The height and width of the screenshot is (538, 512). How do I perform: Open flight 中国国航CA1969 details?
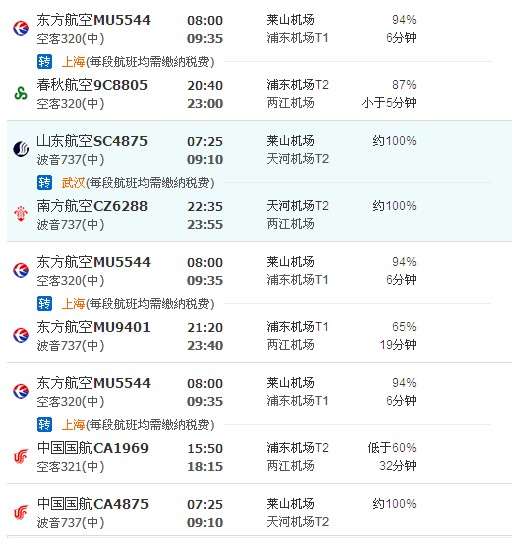tap(93, 448)
